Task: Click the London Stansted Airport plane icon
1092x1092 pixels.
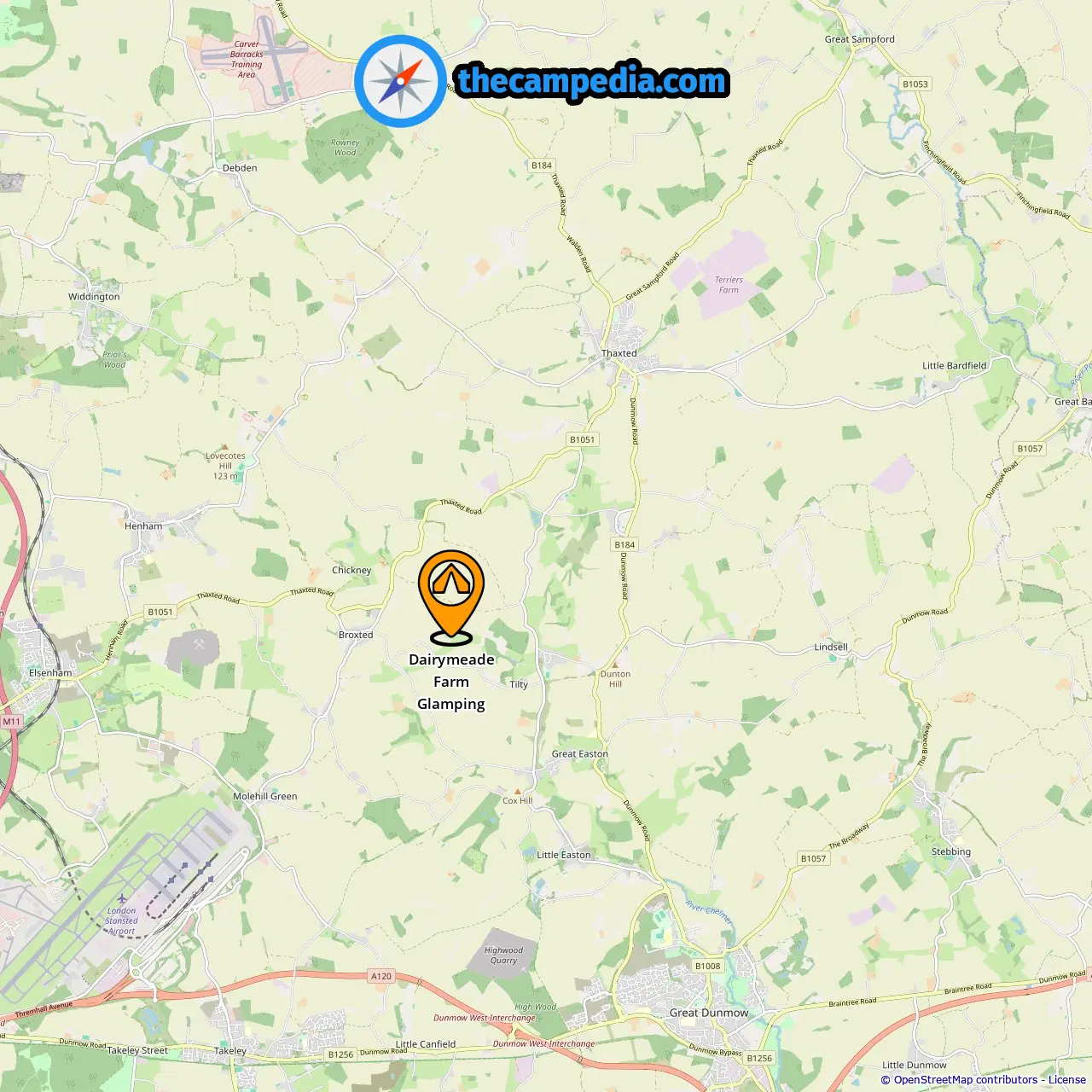Action: coord(122,899)
